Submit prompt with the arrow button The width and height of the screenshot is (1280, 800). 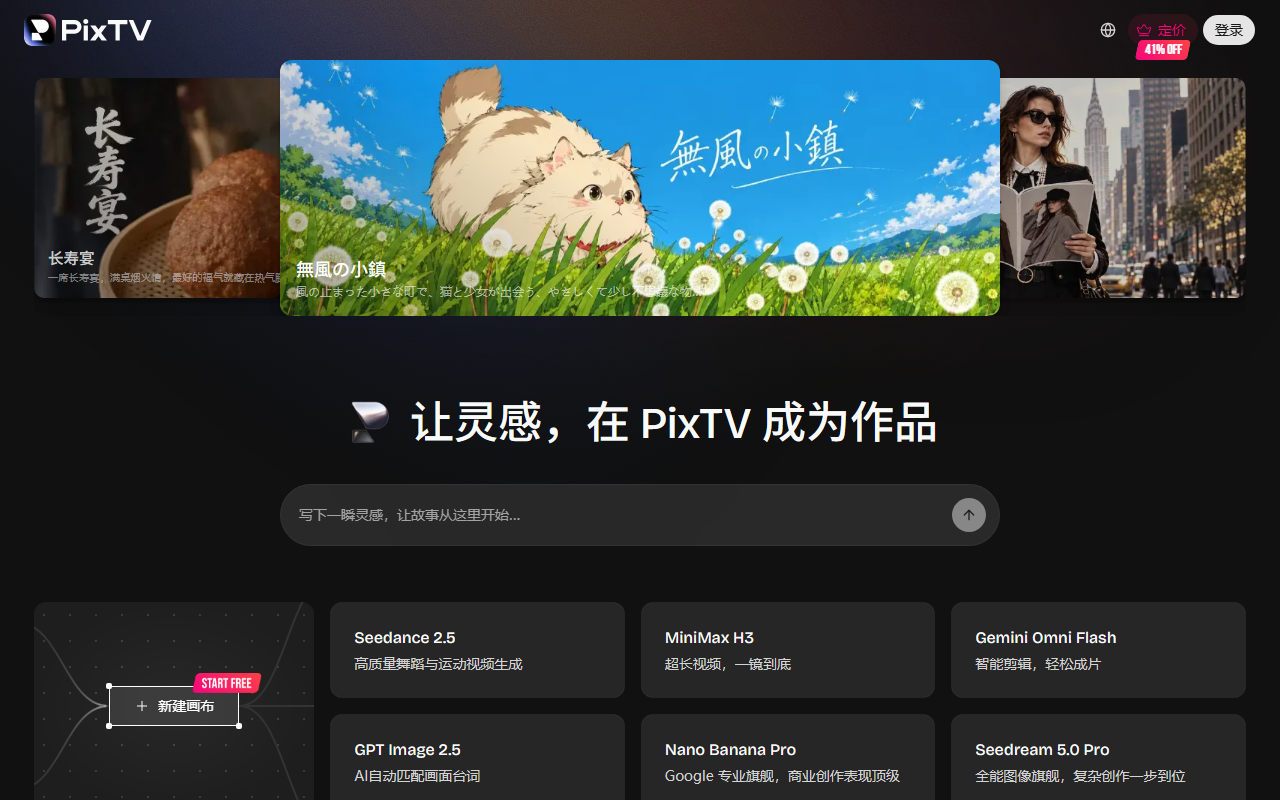(969, 515)
